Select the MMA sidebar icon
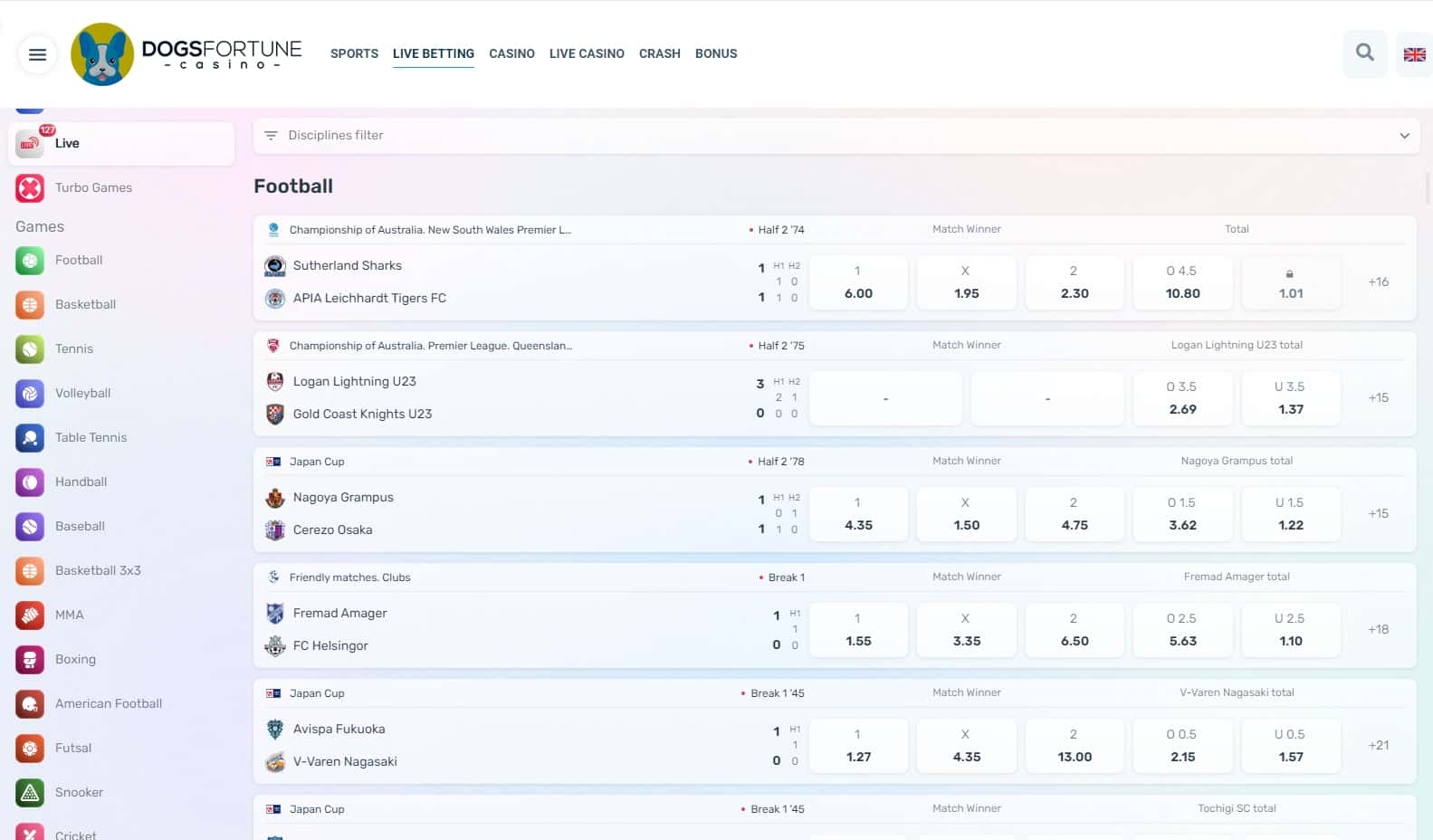 30,616
